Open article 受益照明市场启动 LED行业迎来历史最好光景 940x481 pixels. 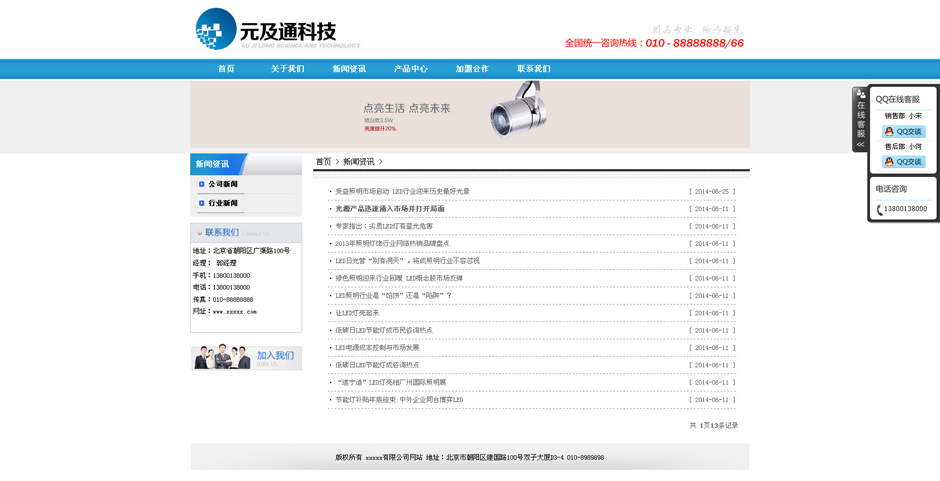pyautogui.click(x=402, y=191)
